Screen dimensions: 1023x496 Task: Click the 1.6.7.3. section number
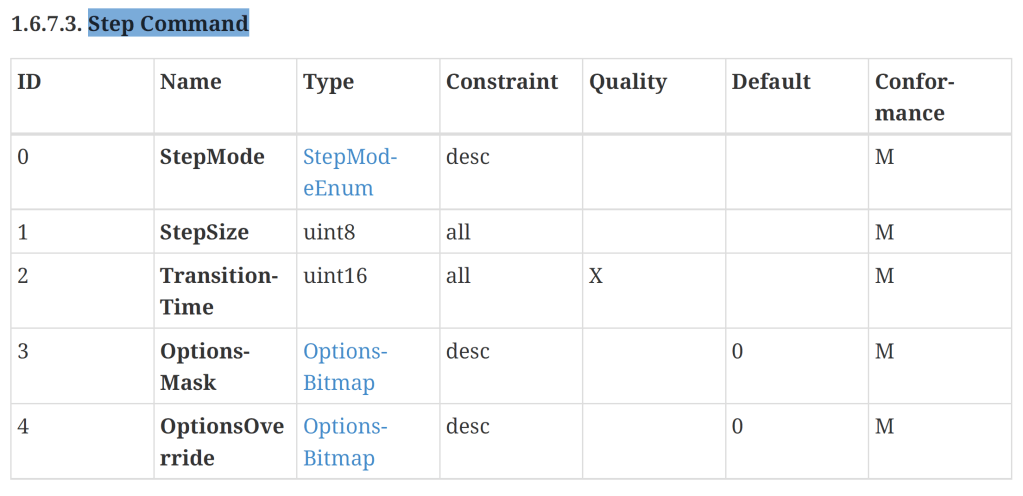point(46,23)
